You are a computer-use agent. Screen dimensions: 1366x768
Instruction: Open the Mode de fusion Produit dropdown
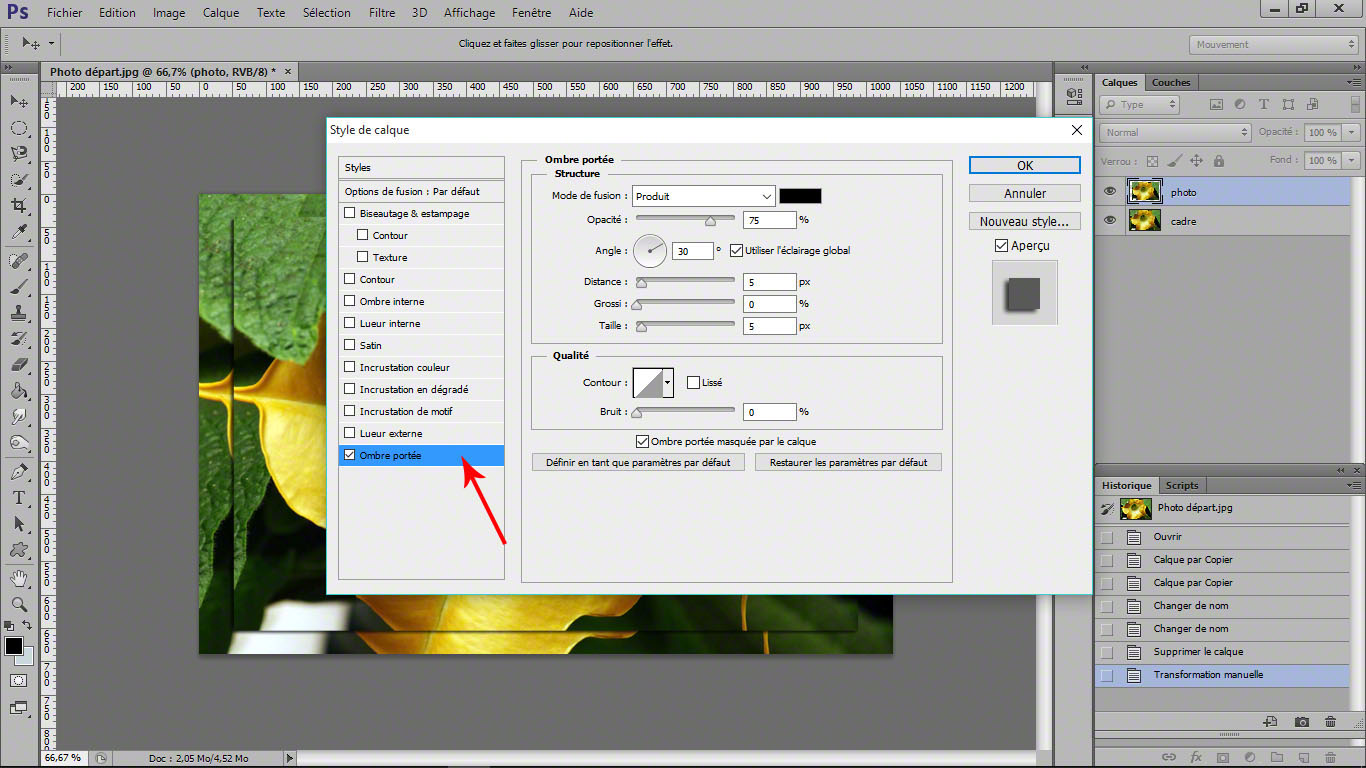click(x=704, y=196)
